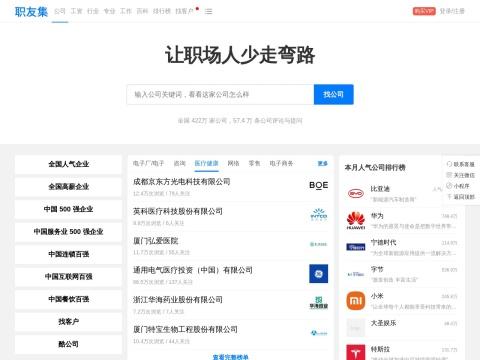Image resolution: width=480 pixels, height=360 pixels.
Task: Open 华为 in the popularity ranking
Action: pyautogui.click(x=377, y=216)
